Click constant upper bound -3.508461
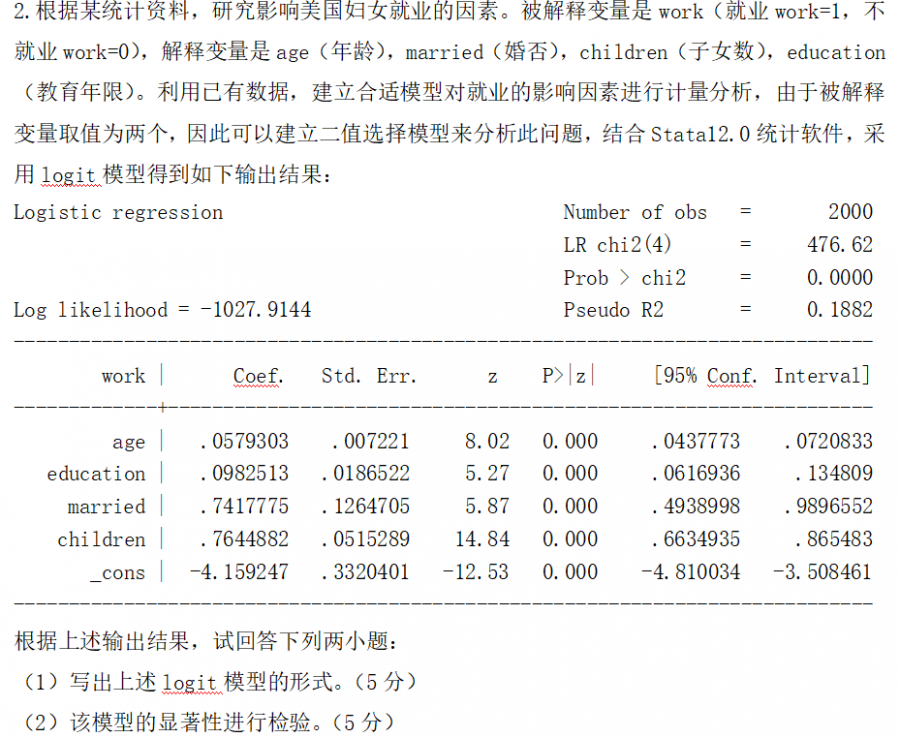Screen dimensions: 900x738 [x=823, y=572]
